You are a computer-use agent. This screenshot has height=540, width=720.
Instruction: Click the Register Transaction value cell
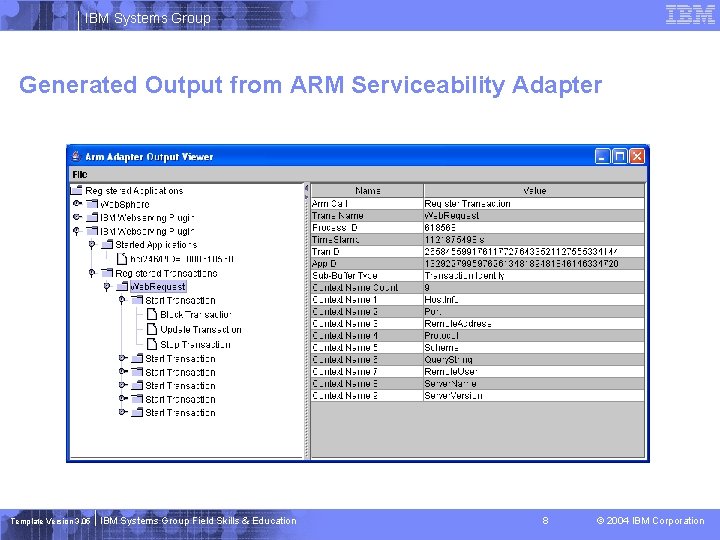point(534,203)
